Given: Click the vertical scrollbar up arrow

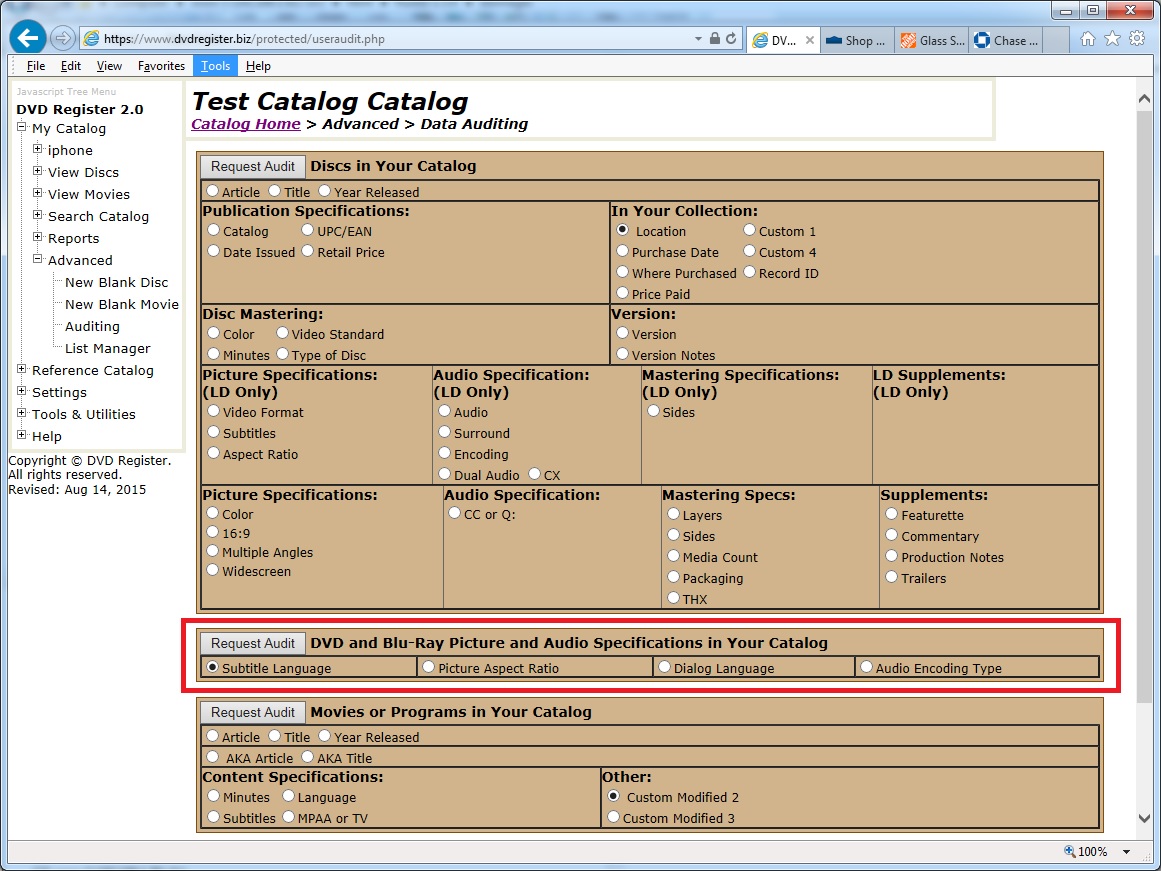Looking at the screenshot, I should (1144, 97).
